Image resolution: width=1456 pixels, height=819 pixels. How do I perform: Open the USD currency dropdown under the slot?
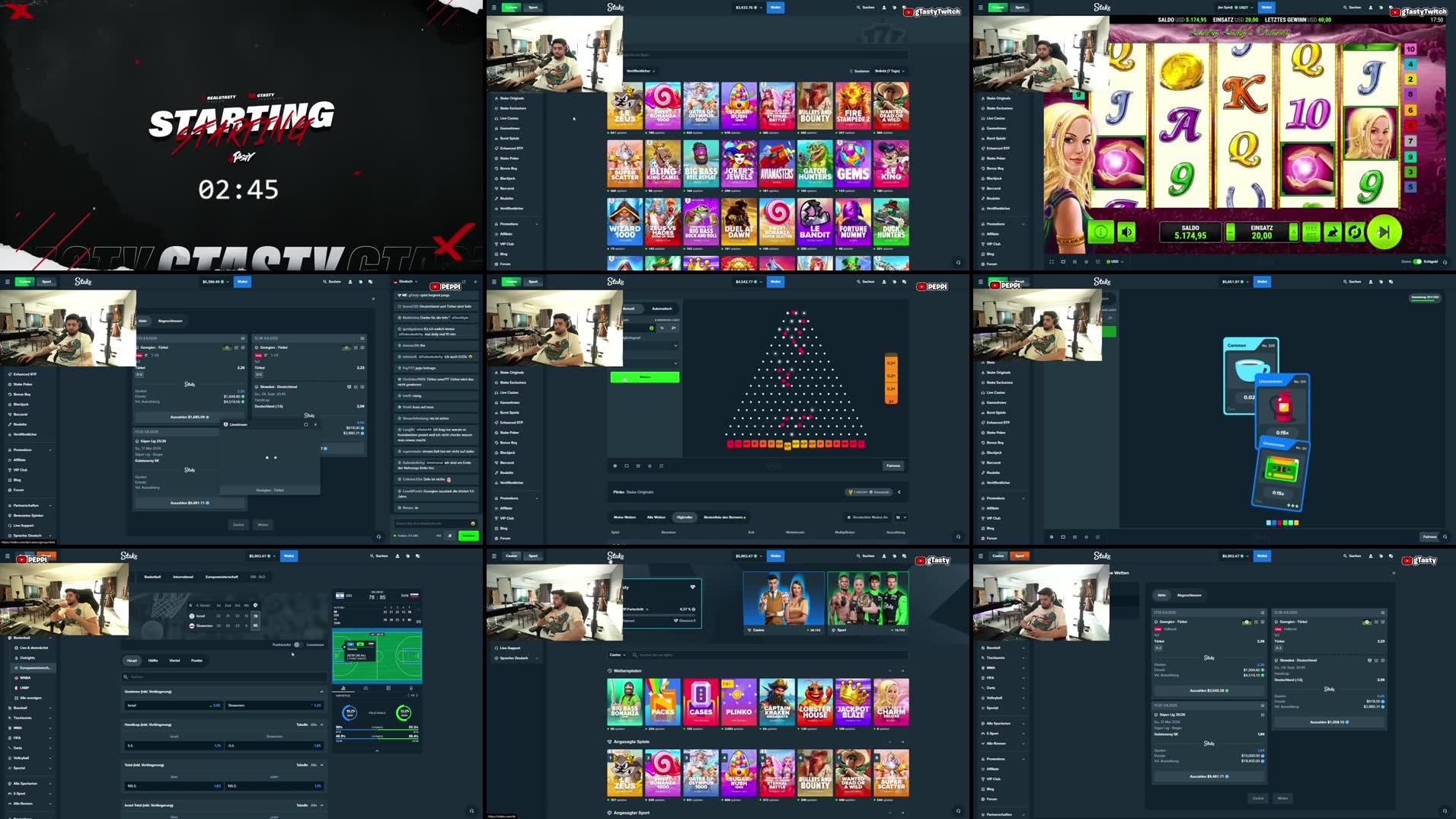pos(1116,261)
